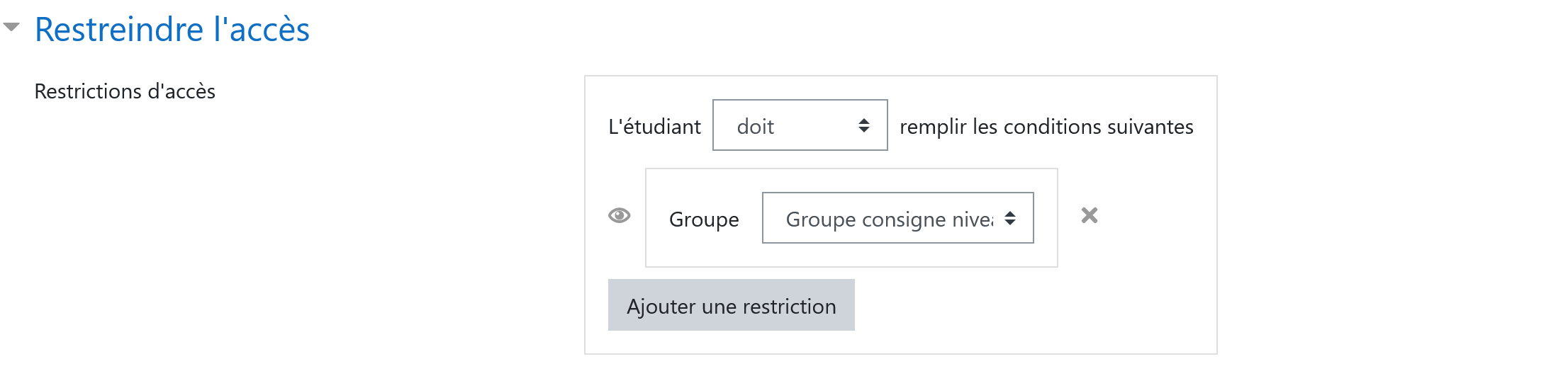1568x376 pixels.
Task: Click the Ajouter une restriction button
Action: pyautogui.click(x=731, y=305)
